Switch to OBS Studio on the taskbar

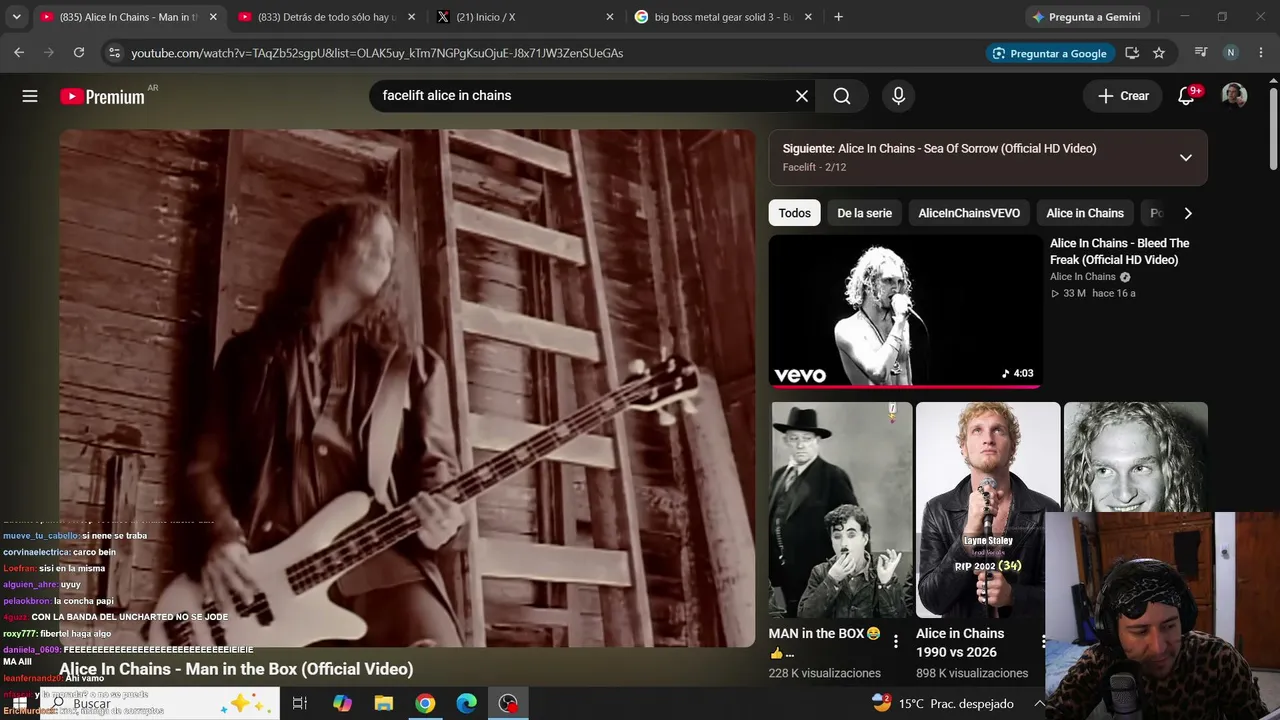(x=508, y=704)
